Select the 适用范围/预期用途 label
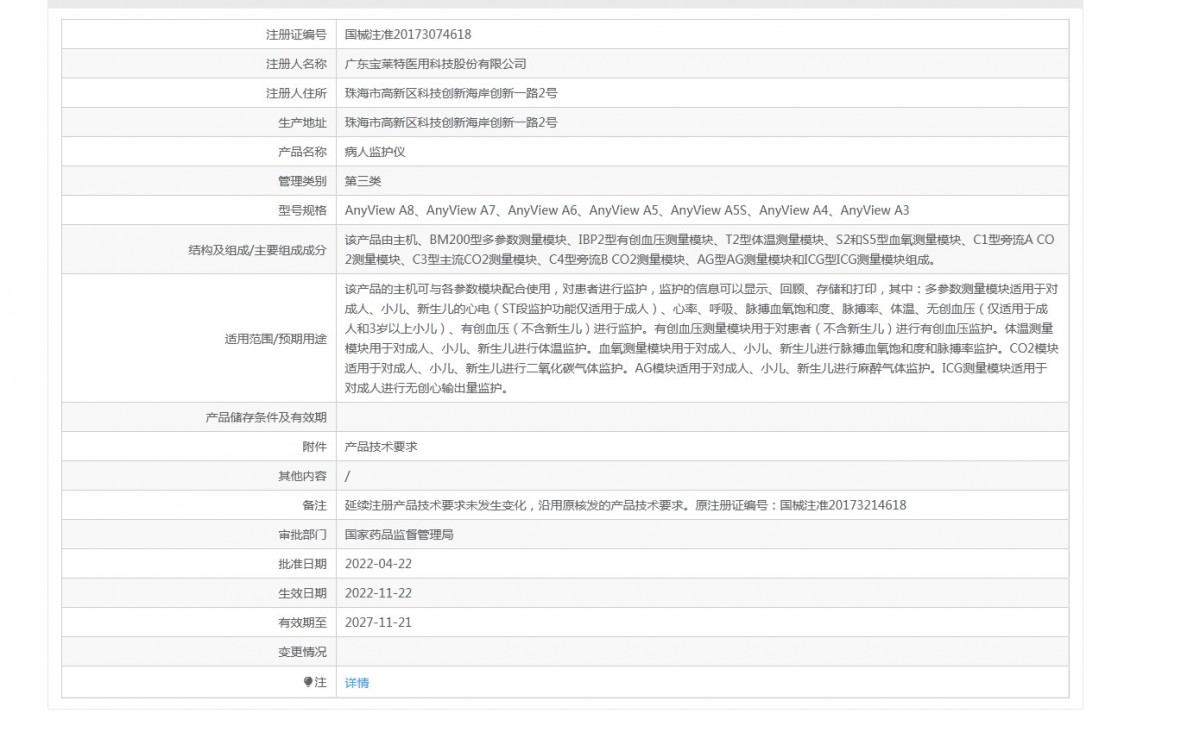Image resolution: width=1200 pixels, height=732 pixels. coord(276,338)
